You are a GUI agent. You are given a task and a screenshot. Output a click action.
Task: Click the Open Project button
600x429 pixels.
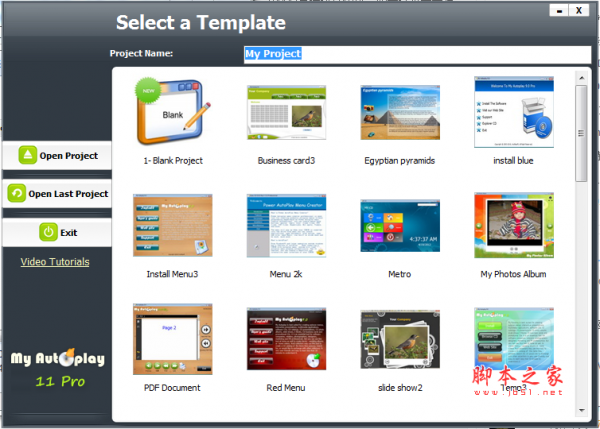[x=57, y=155]
